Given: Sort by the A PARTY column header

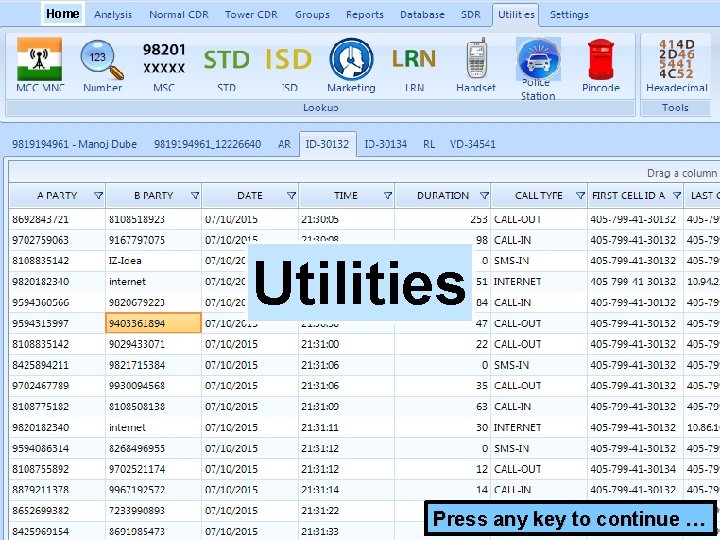Looking at the screenshot, I should click(x=57, y=196).
